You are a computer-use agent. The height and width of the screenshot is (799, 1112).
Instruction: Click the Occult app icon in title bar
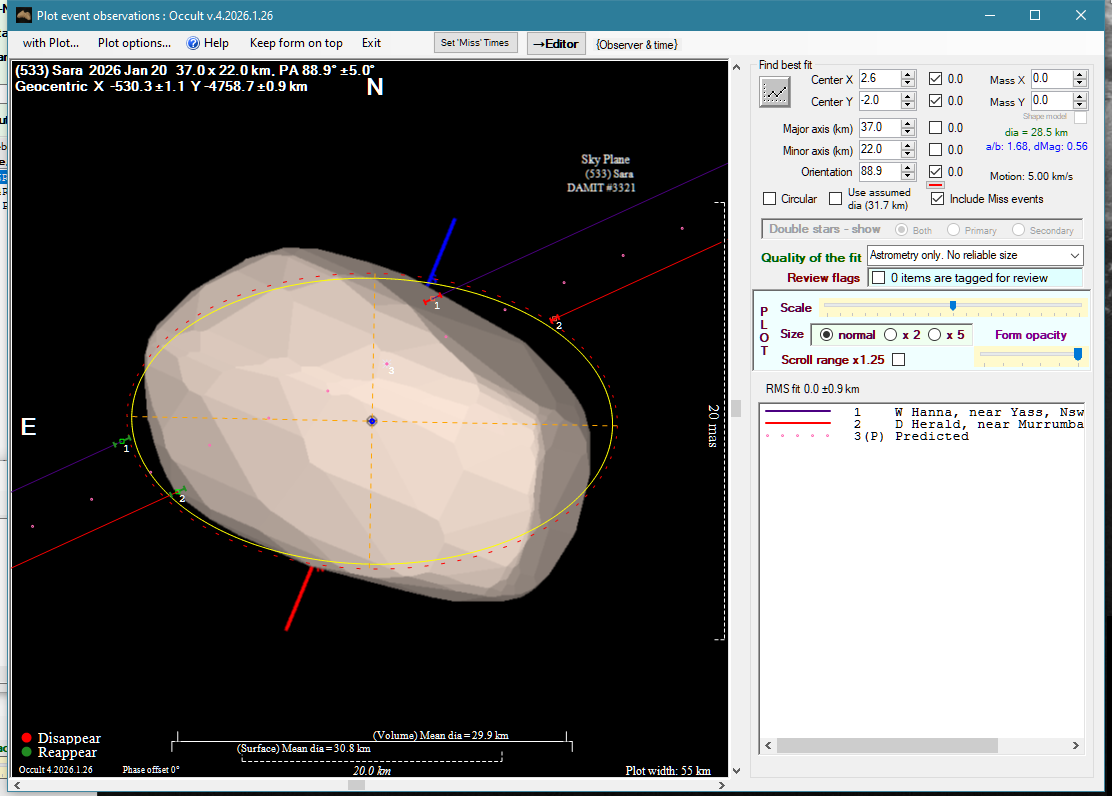click(x=25, y=15)
